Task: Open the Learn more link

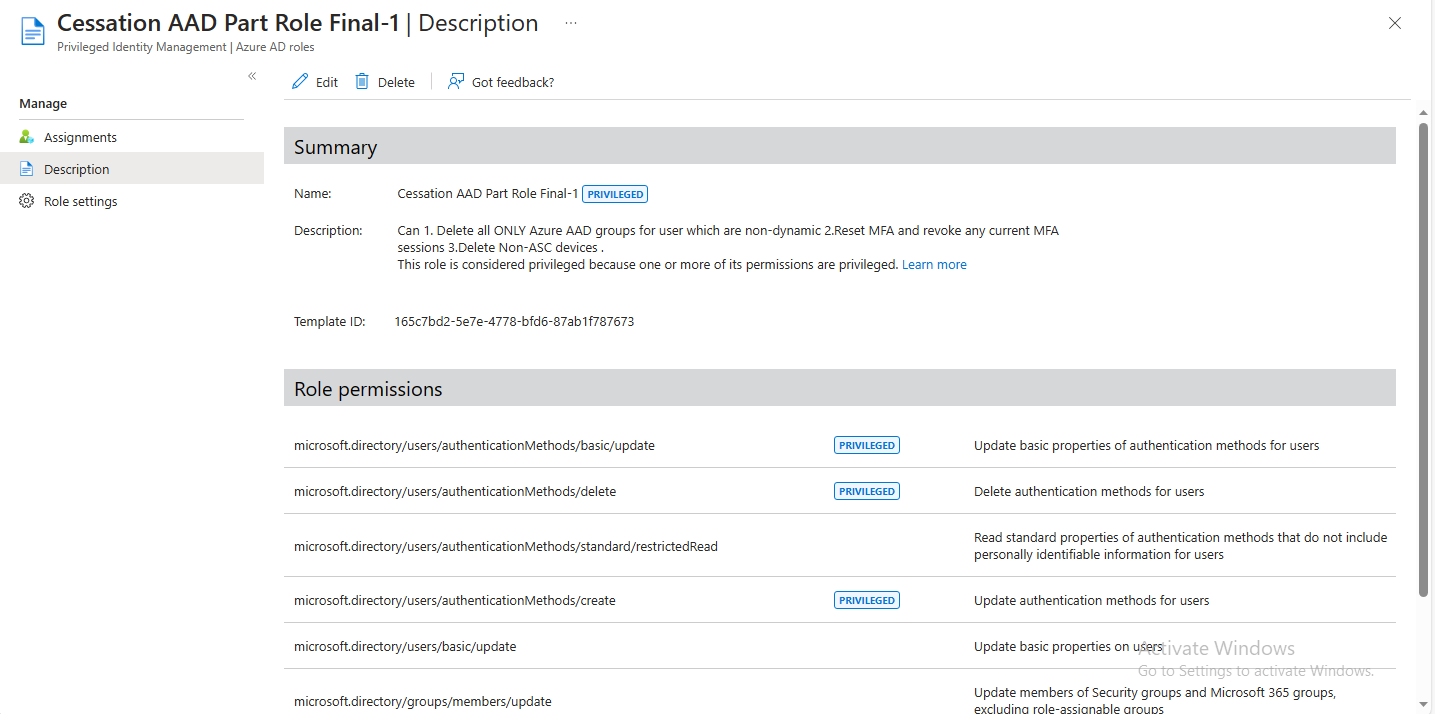Action: [x=933, y=264]
